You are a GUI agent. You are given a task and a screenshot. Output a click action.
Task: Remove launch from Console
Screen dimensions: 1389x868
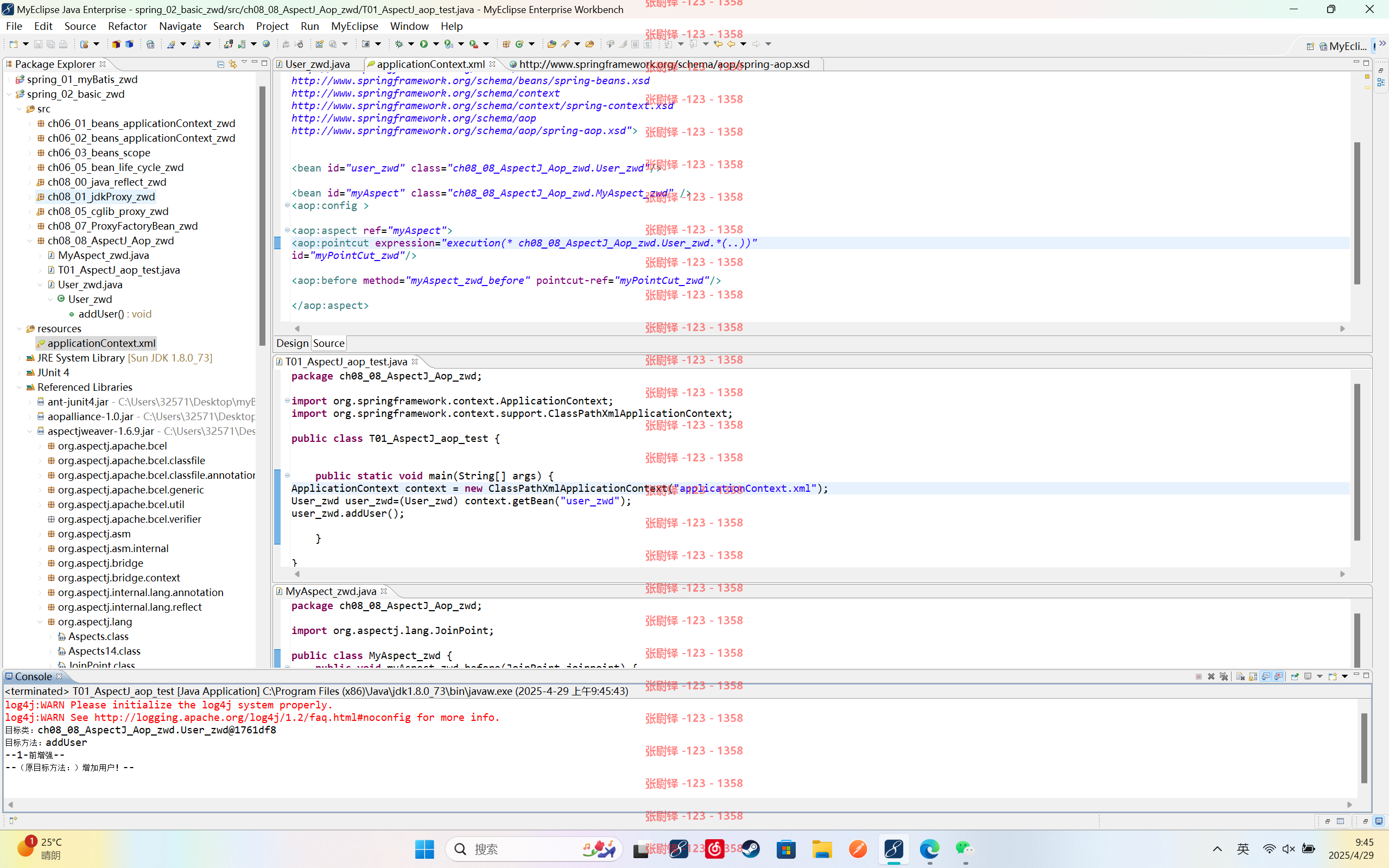[x=1211, y=676]
